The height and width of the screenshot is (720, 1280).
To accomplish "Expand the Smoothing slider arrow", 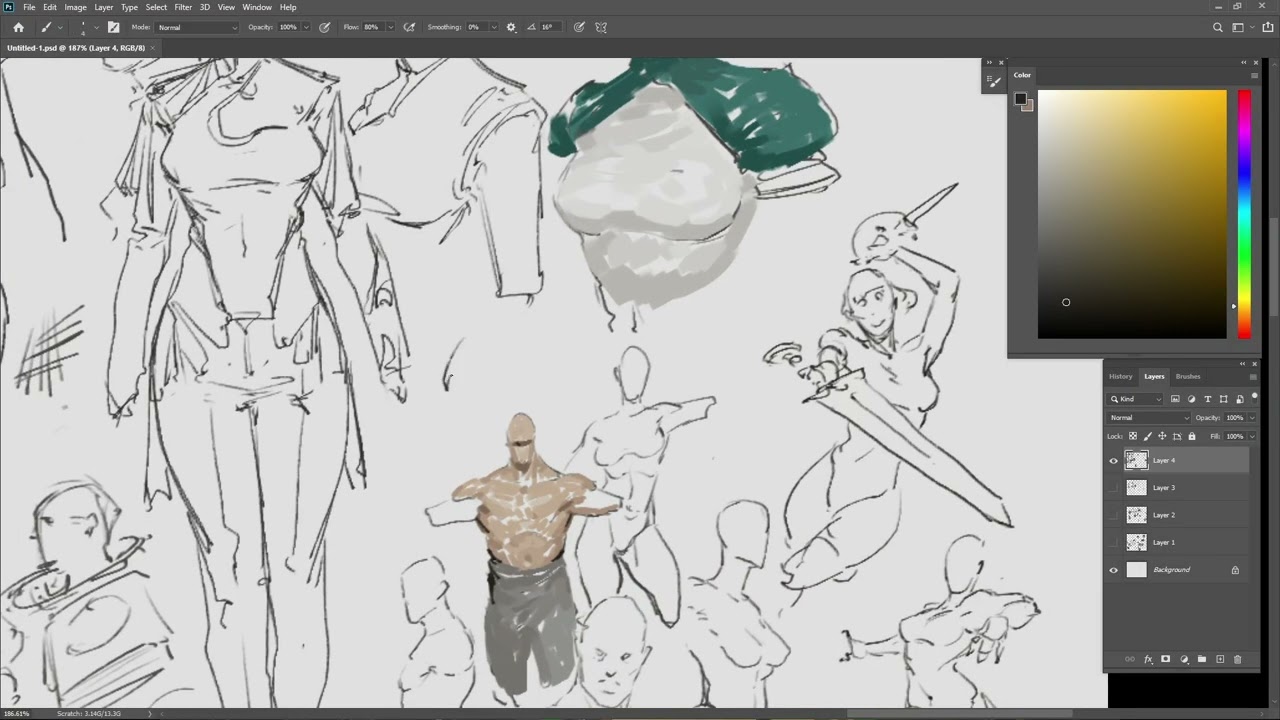I will tap(495, 27).
